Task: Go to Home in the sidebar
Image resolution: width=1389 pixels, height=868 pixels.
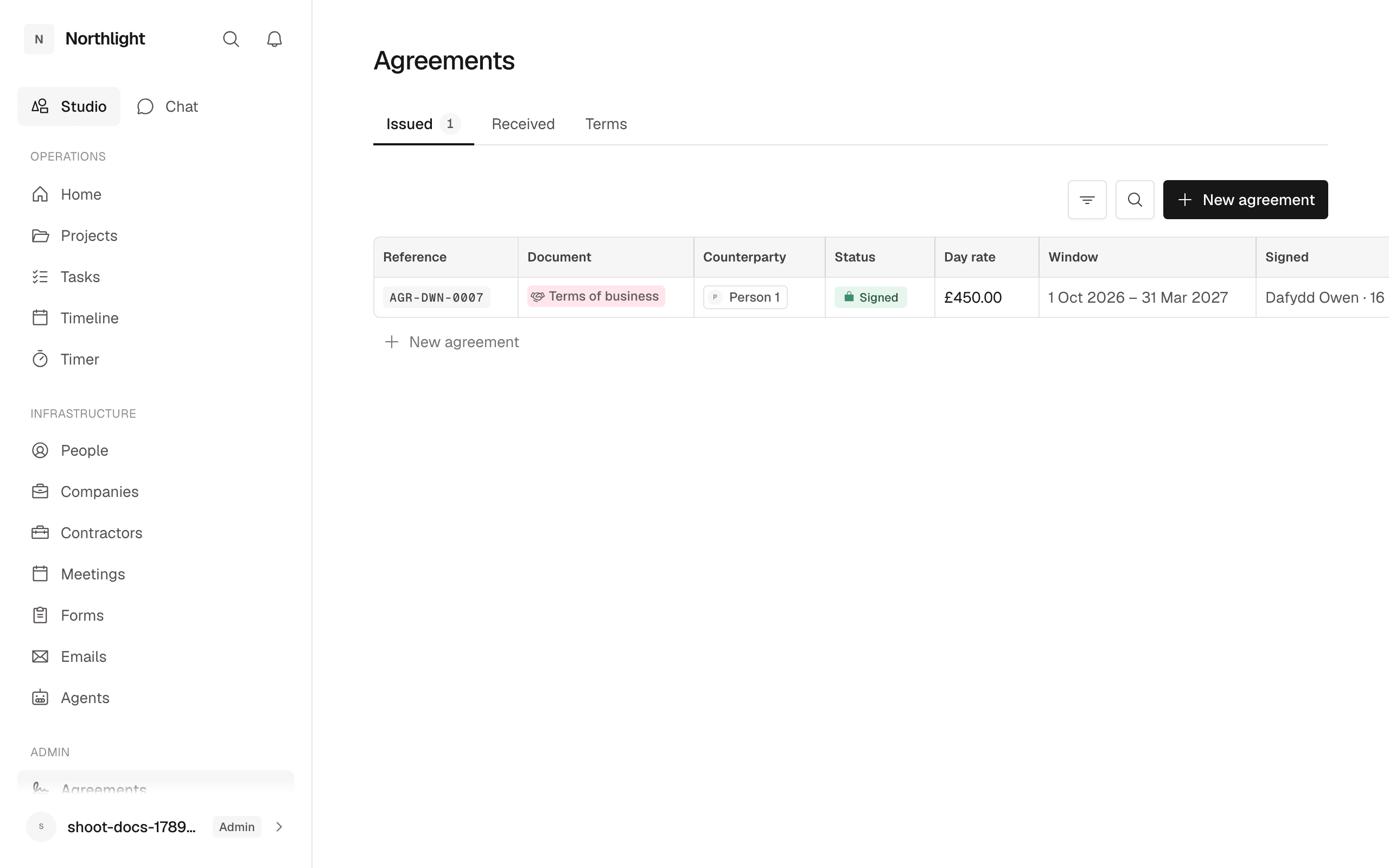Action: 156,194
